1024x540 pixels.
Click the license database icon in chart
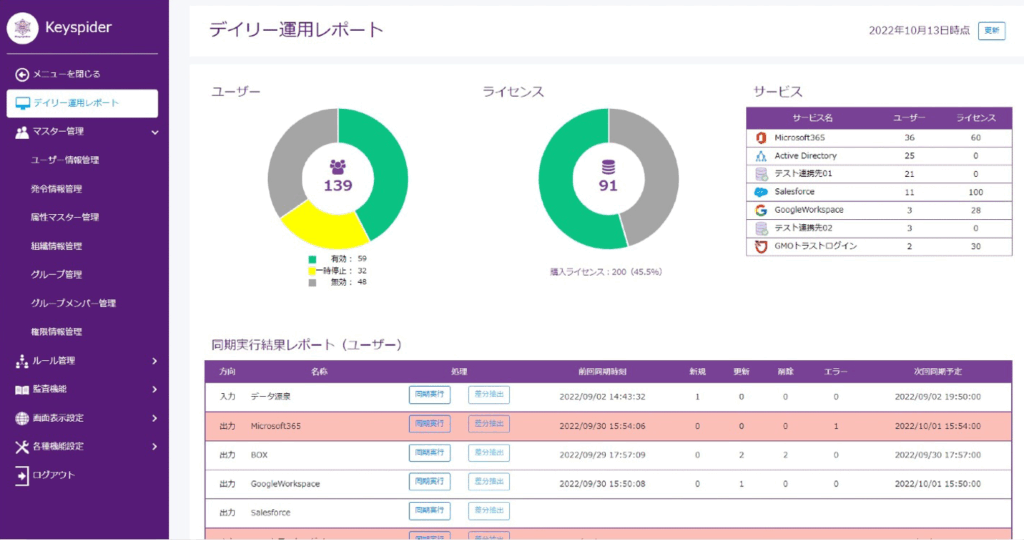[x=608, y=167]
